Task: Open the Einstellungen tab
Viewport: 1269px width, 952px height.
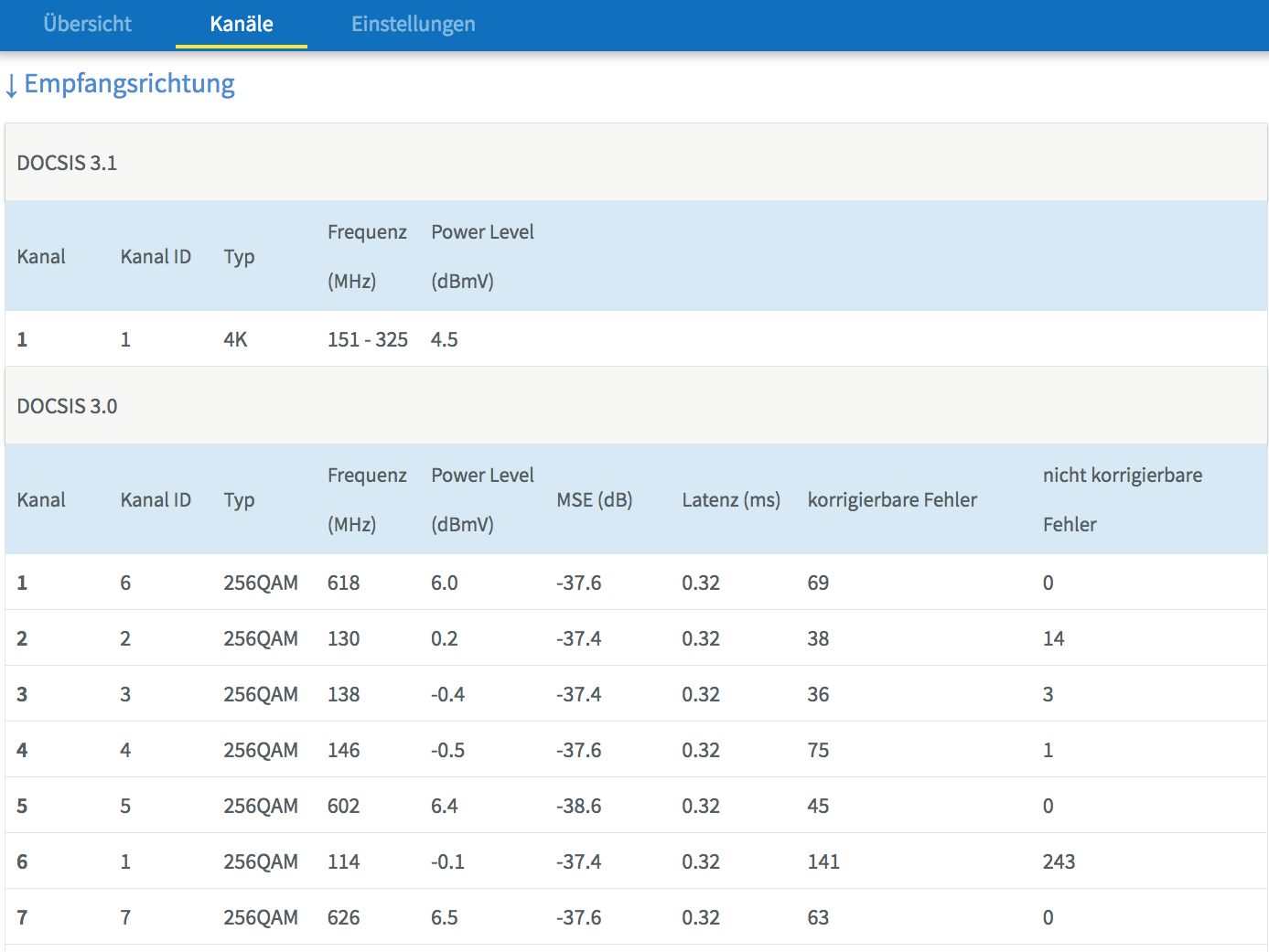Action: tap(414, 24)
